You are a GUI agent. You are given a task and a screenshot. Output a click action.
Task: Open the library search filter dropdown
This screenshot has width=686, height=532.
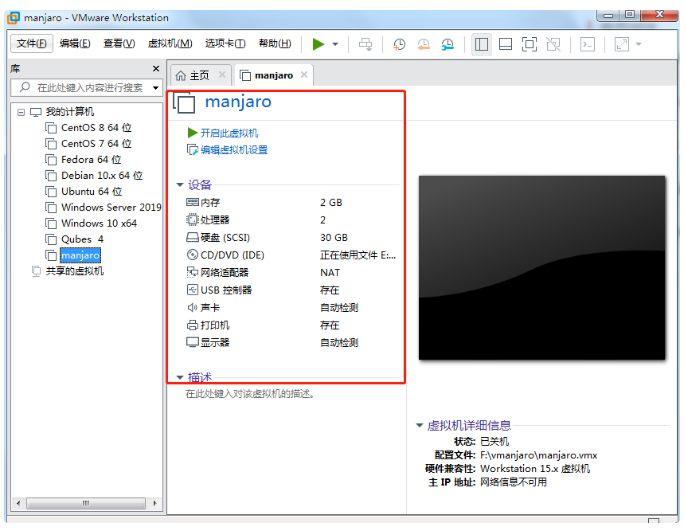click(156, 88)
